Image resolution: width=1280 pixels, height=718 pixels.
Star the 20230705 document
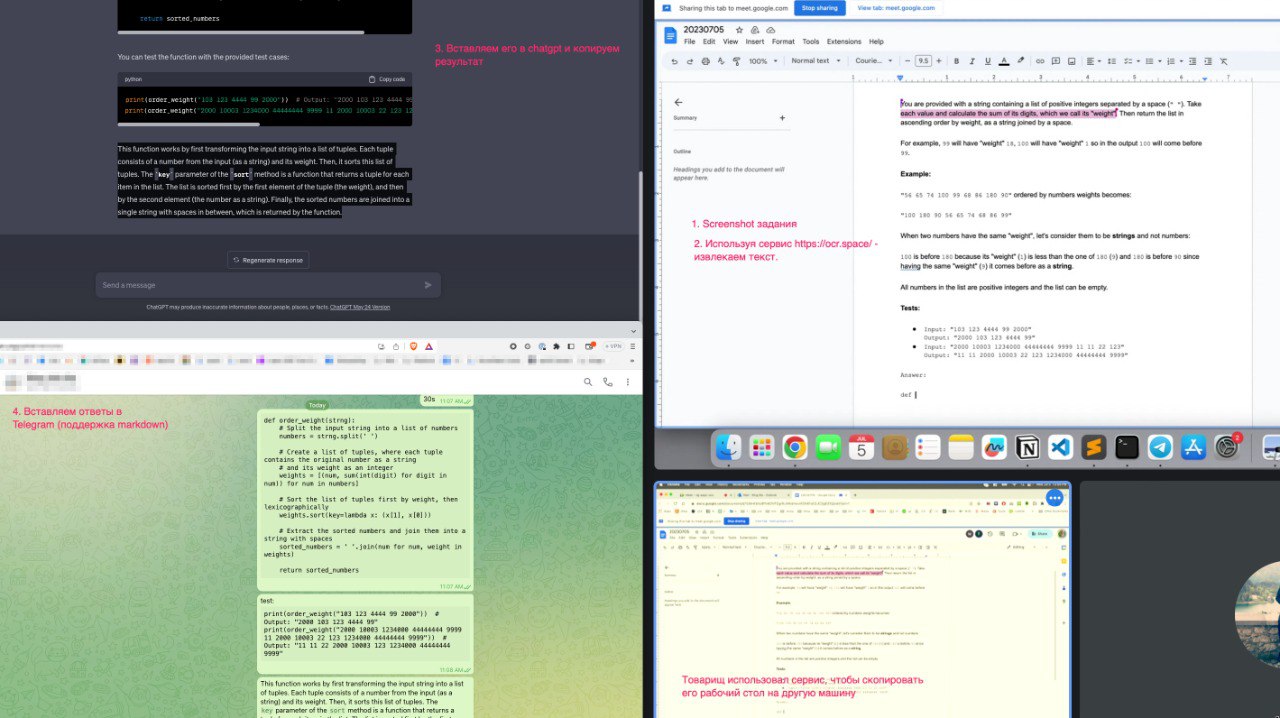pos(739,30)
